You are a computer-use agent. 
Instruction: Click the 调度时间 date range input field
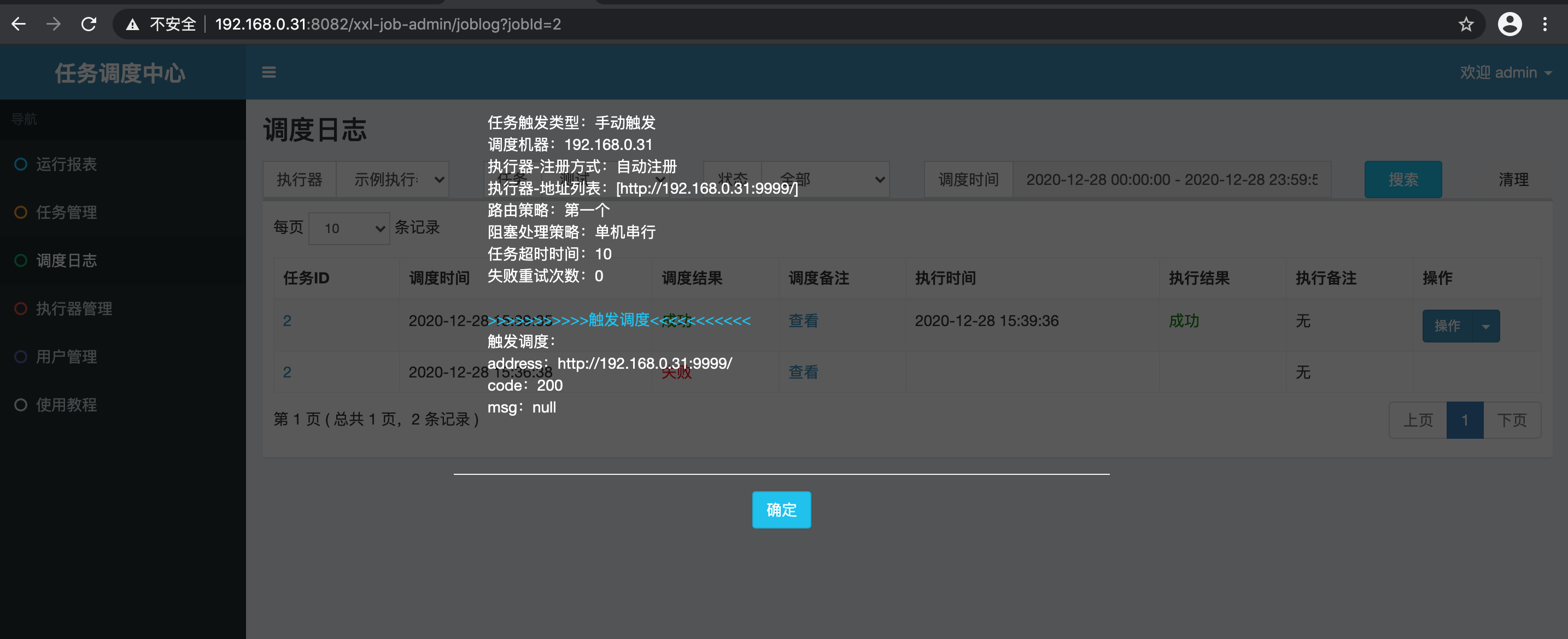click(1172, 179)
